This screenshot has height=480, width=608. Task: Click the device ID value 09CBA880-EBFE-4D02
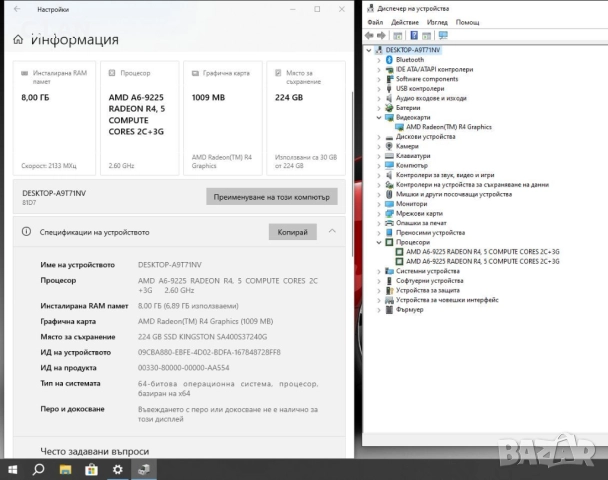(209, 352)
